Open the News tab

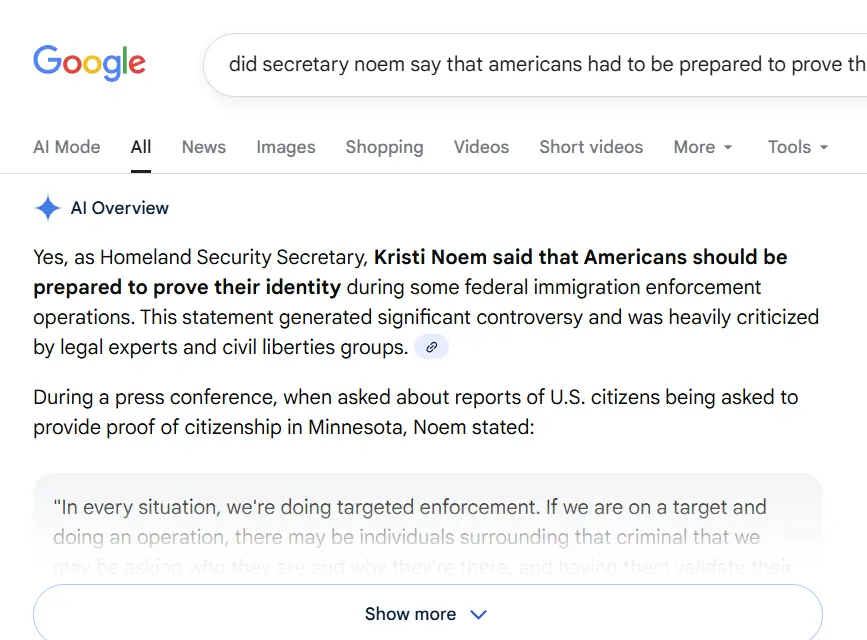tap(204, 147)
